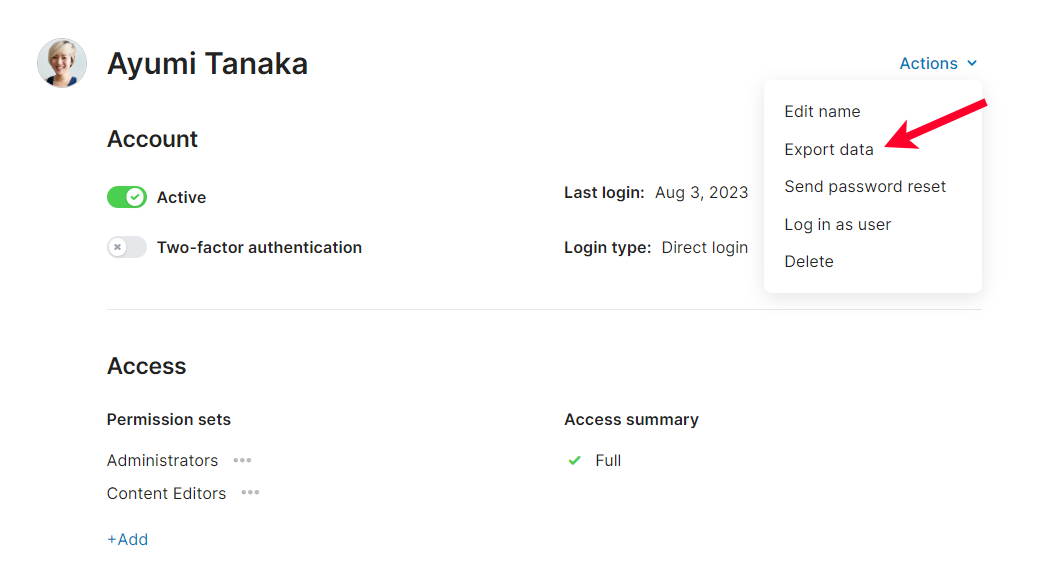Click the Direct login type value
The image size is (1039, 561).
(704, 247)
